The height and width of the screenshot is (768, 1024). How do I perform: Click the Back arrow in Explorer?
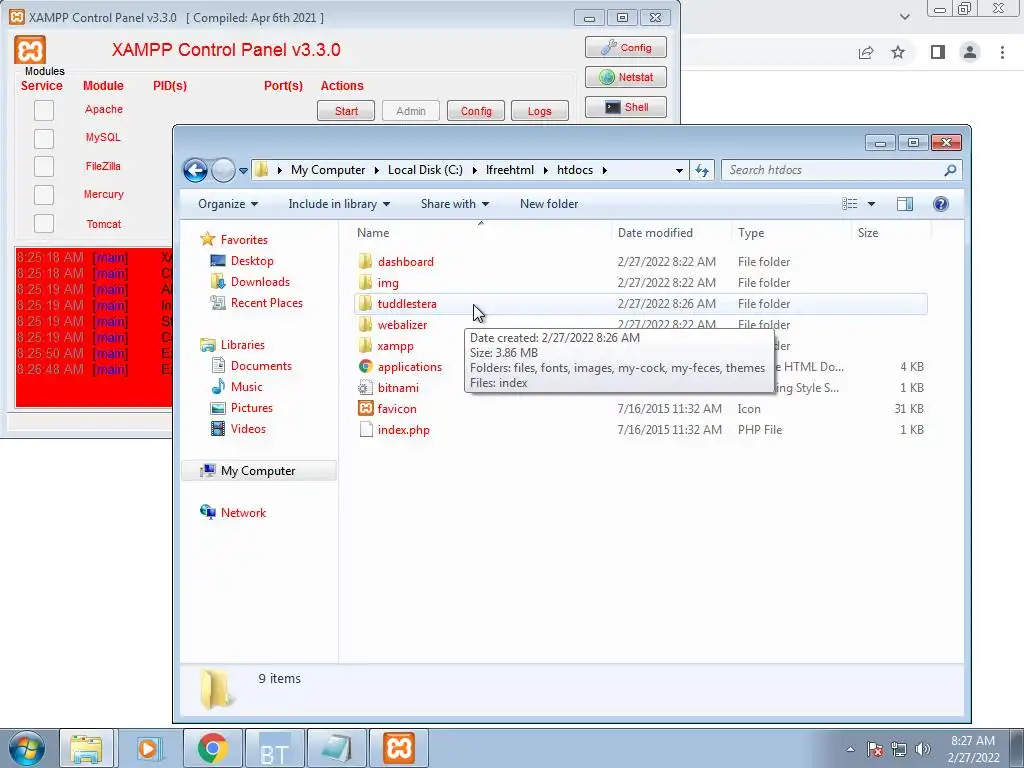pos(195,170)
